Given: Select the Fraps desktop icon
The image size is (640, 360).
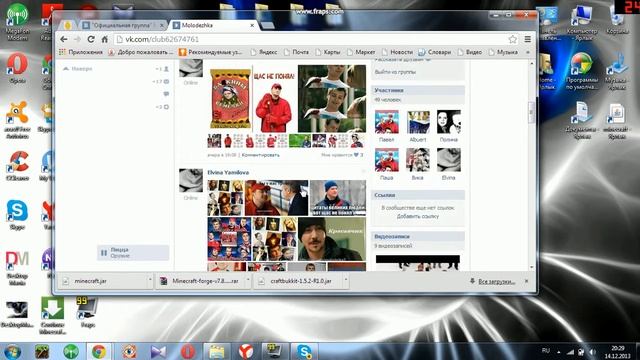Looking at the screenshot, I should 87,313.
